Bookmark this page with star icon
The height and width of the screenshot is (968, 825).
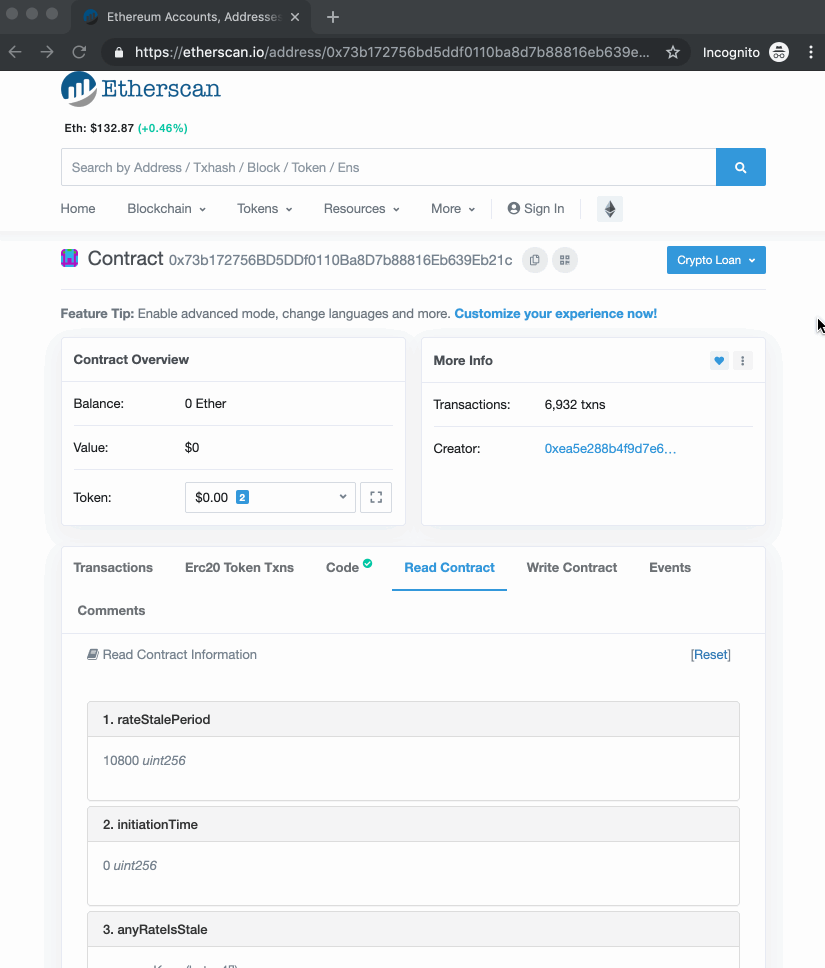(x=673, y=52)
